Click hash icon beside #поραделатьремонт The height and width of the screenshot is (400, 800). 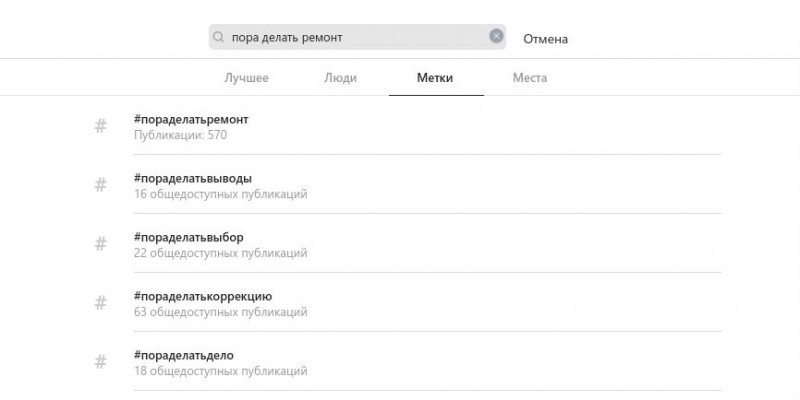click(101, 126)
